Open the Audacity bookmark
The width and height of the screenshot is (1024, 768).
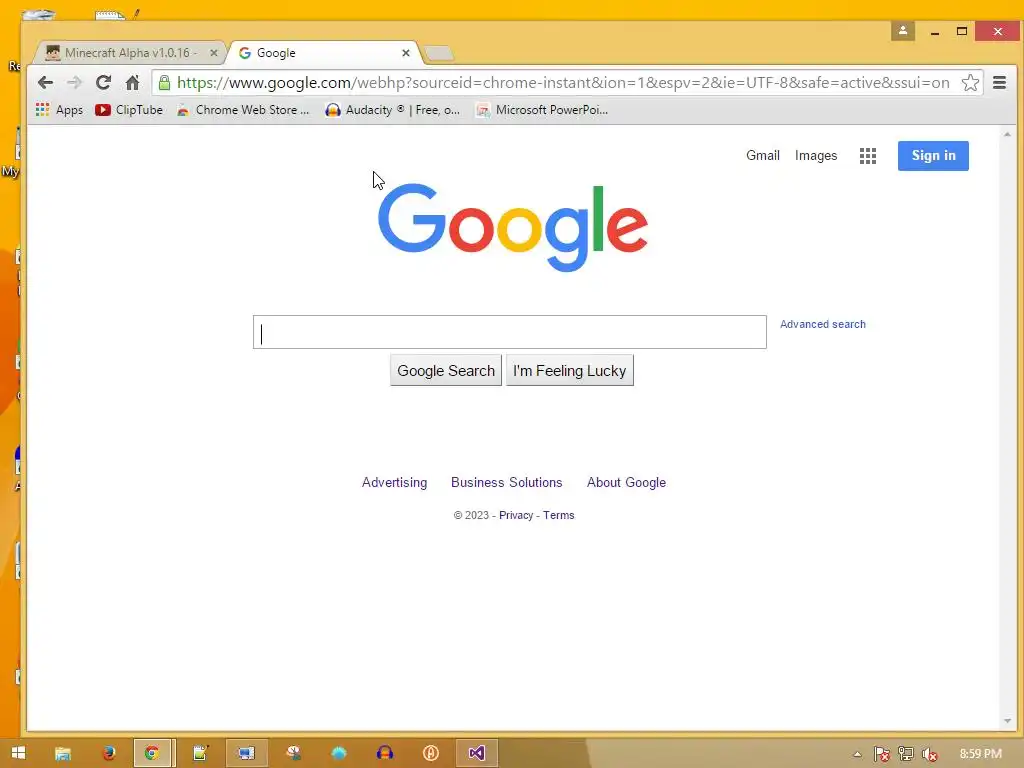pyautogui.click(x=392, y=110)
